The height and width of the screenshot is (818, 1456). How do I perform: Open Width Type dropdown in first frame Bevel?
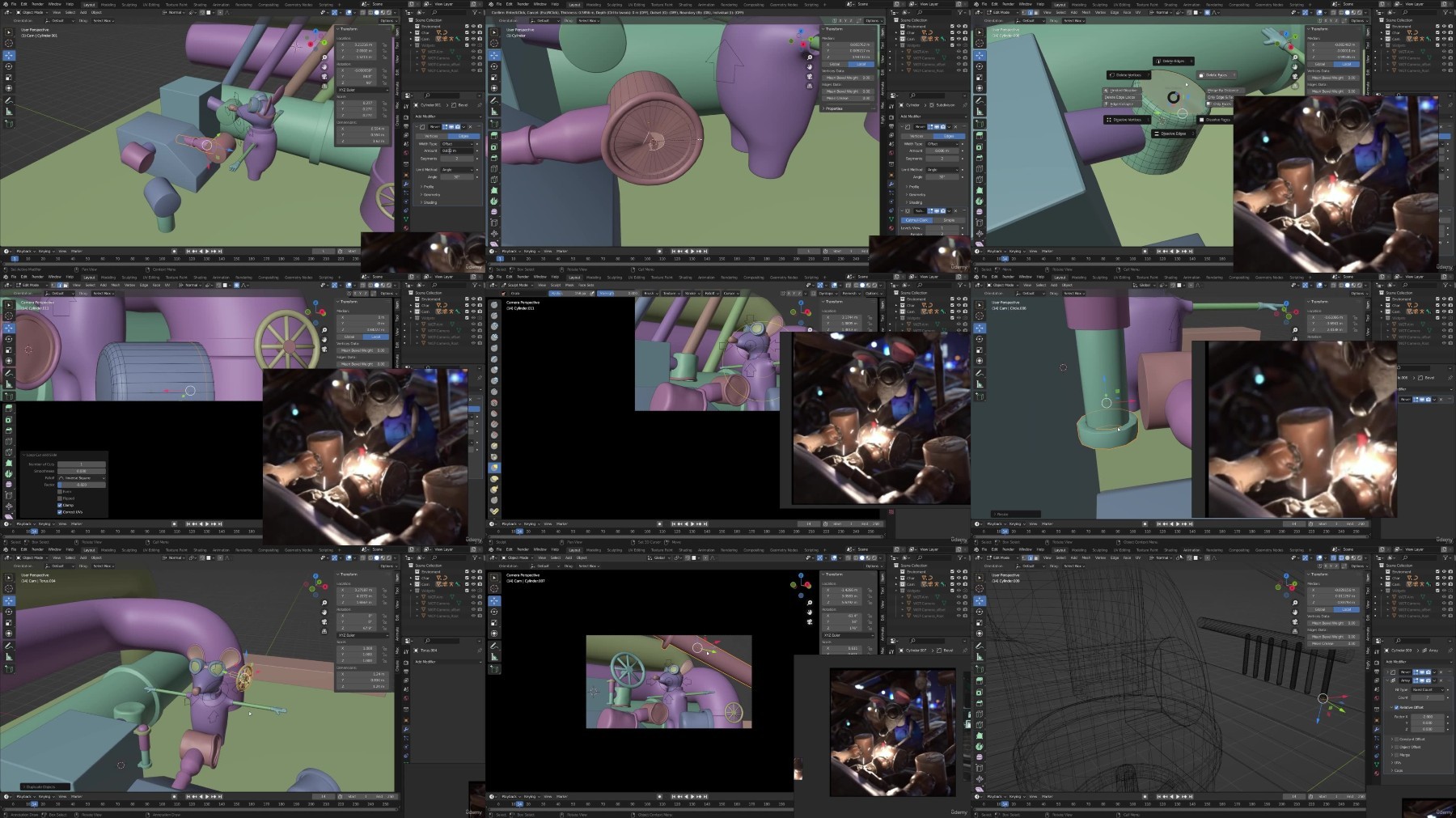(x=457, y=144)
